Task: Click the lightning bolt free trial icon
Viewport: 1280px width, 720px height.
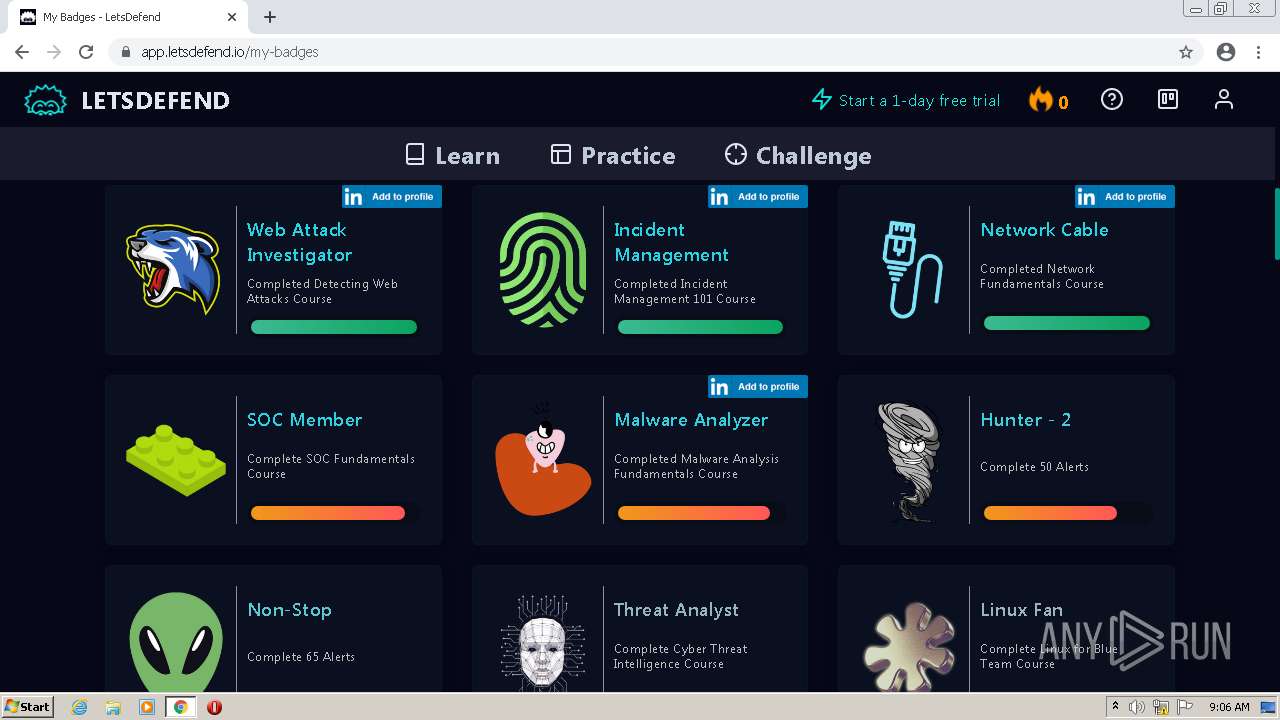Action: 821,100
